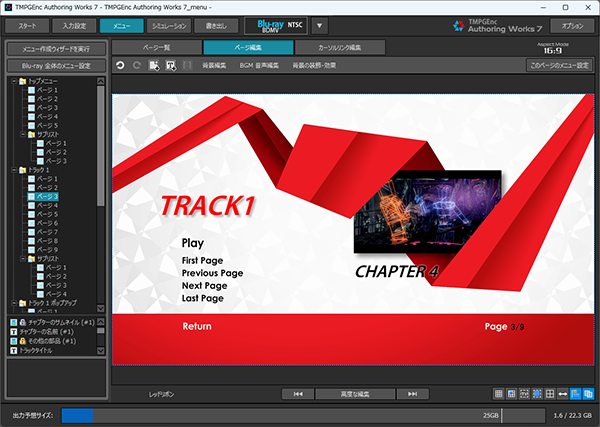Image resolution: width=600 pixels, height=427 pixels.
Task: Open BGM 音声編集
Action: [259, 65]
